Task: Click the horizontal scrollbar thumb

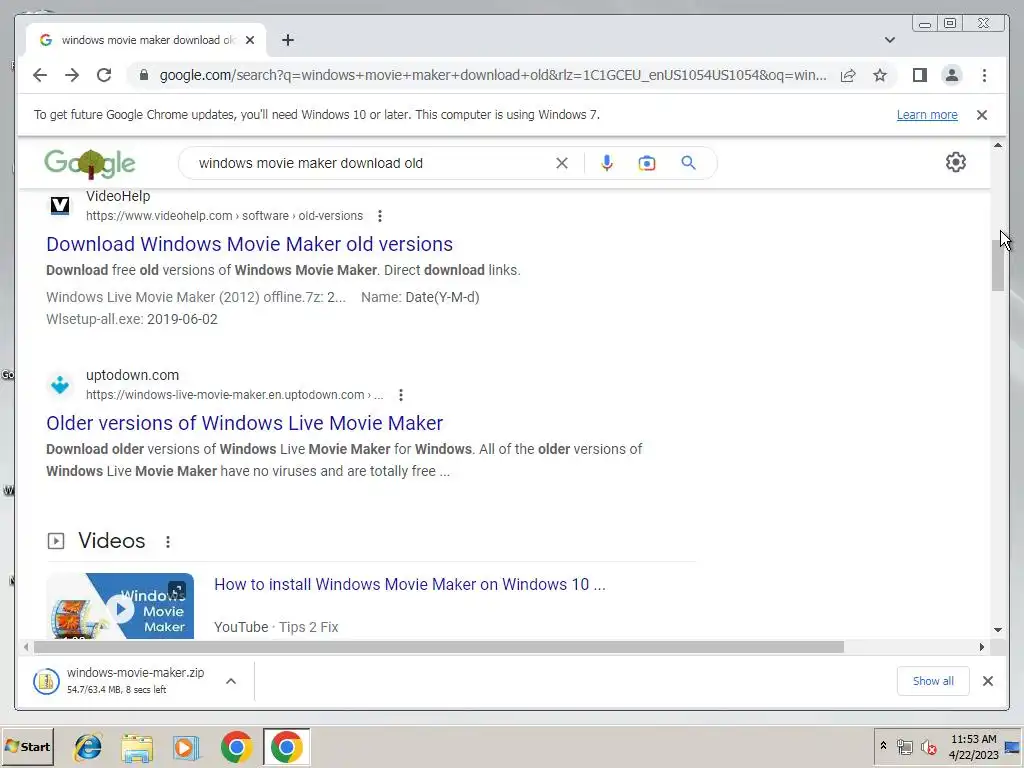Action: click(438, 647)
